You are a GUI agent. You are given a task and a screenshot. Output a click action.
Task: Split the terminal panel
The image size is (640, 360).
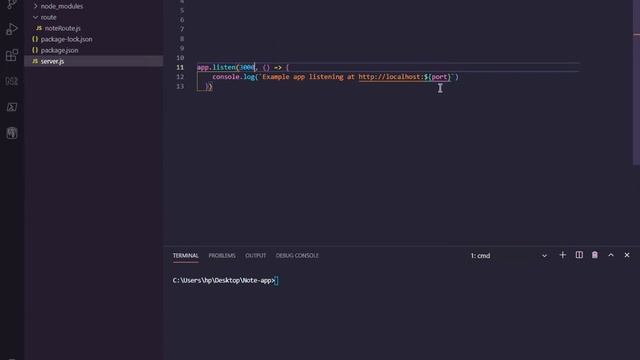tap(579, 255)
